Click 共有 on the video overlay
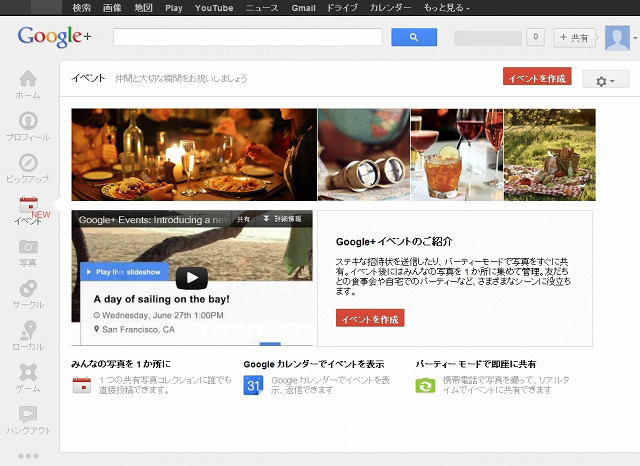Viewport: 640px width, 466px height. [243, 219]
